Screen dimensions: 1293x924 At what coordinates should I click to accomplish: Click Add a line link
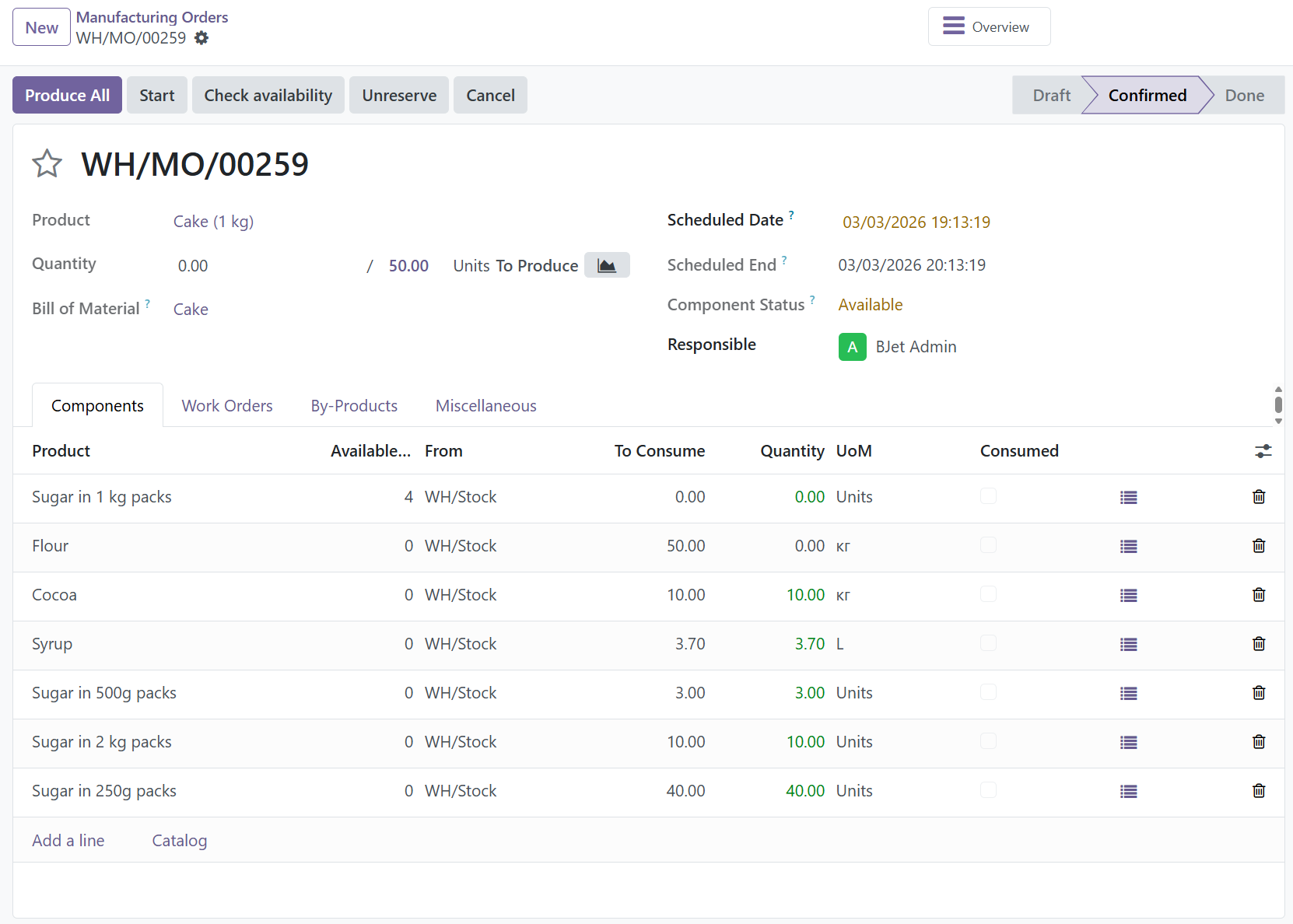pos(68,841)
